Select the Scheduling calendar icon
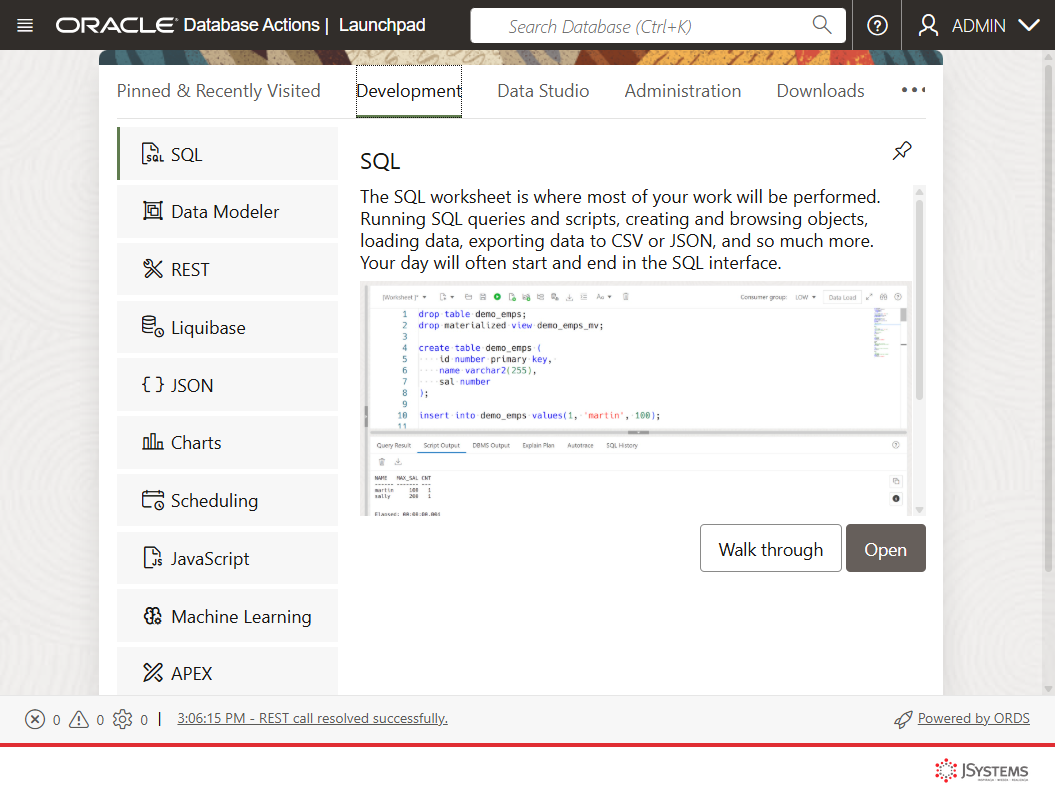This screenshot has height=798, width=1055. (x=153, y=500)
